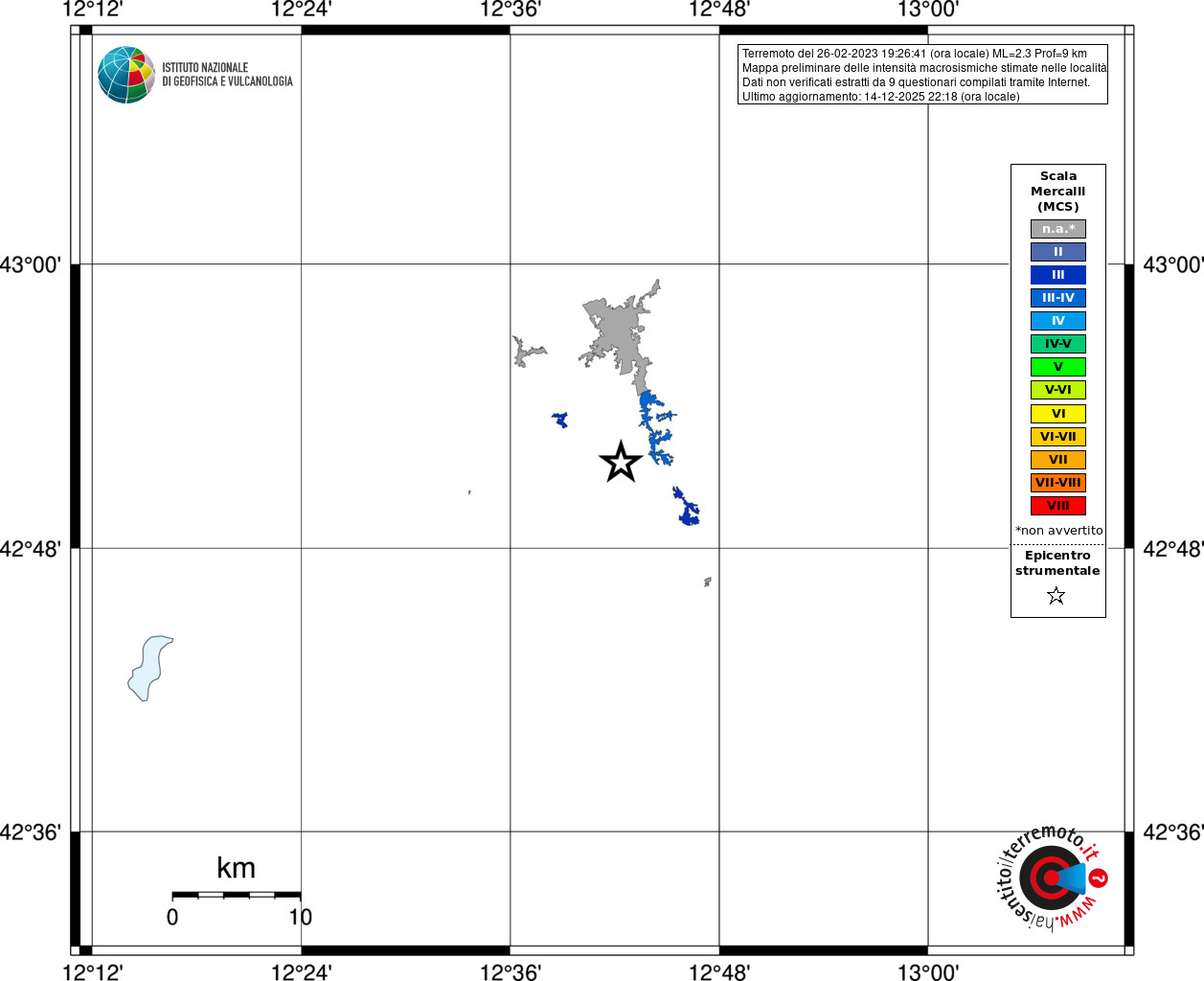Image resolution: width=1204 pixels, height=981 pixels.
Task: Select the intensity VII orange swatch
Action: coord(1058,460)
